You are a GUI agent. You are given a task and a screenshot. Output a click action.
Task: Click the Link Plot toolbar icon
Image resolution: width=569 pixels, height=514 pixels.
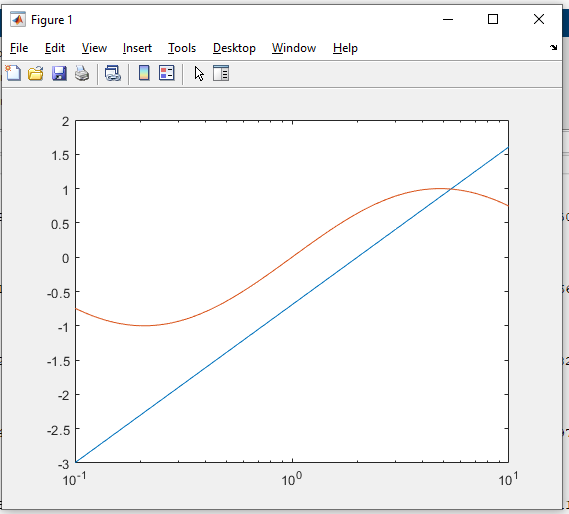(113, 73)
